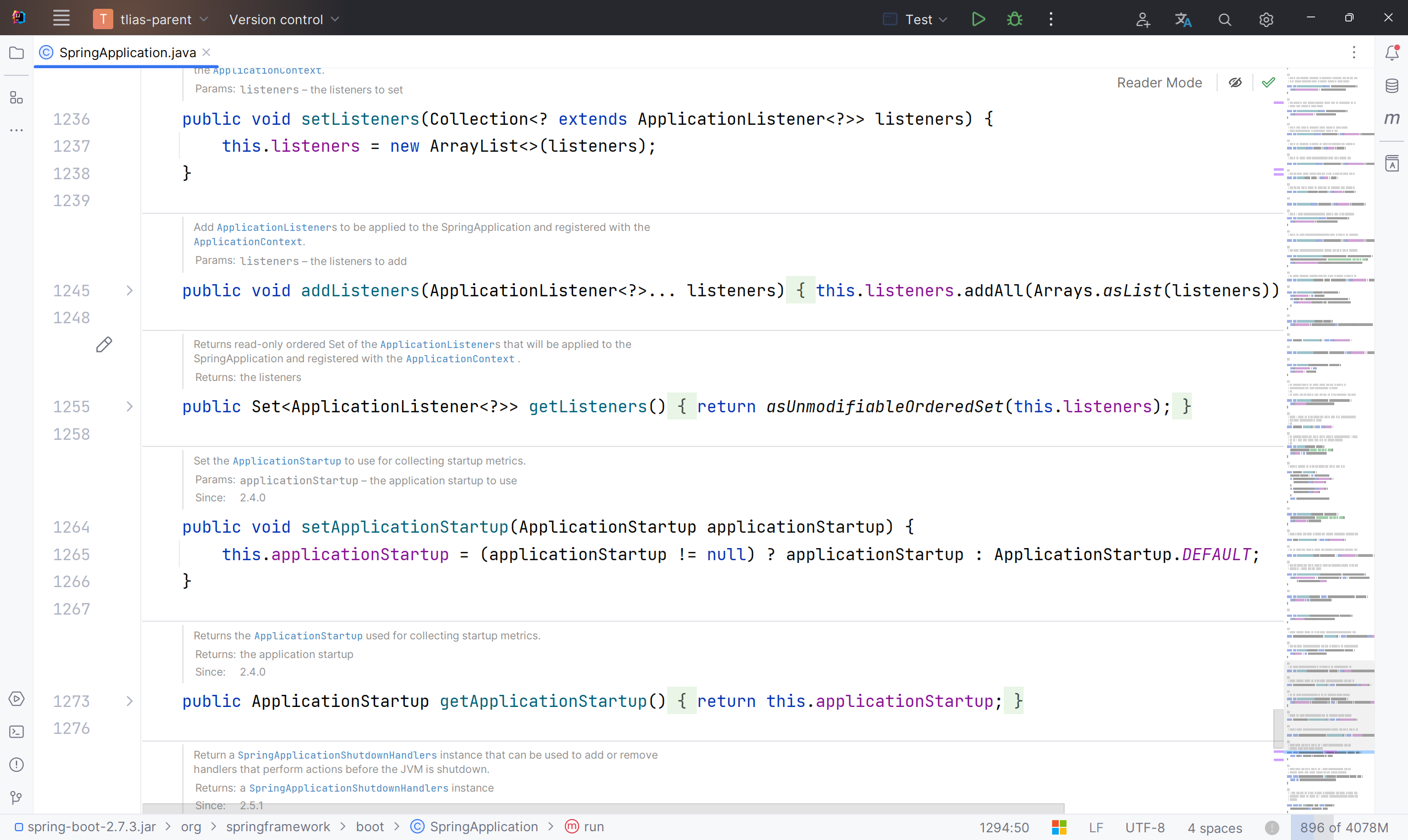Open the Structure tool window
1408x840 pixels.
(x=17, y=97)
